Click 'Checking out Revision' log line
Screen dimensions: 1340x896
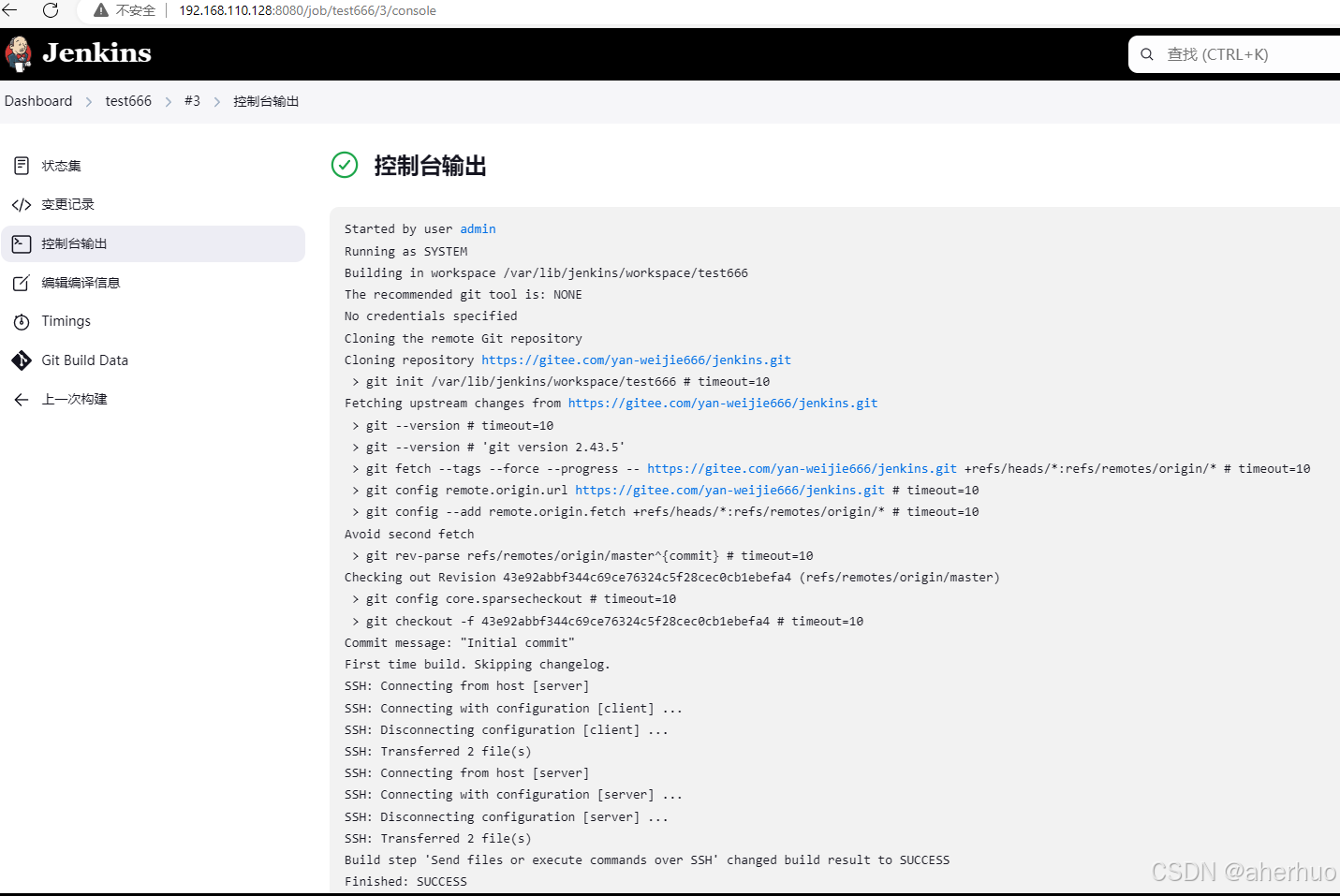click(x=672, y=578)
